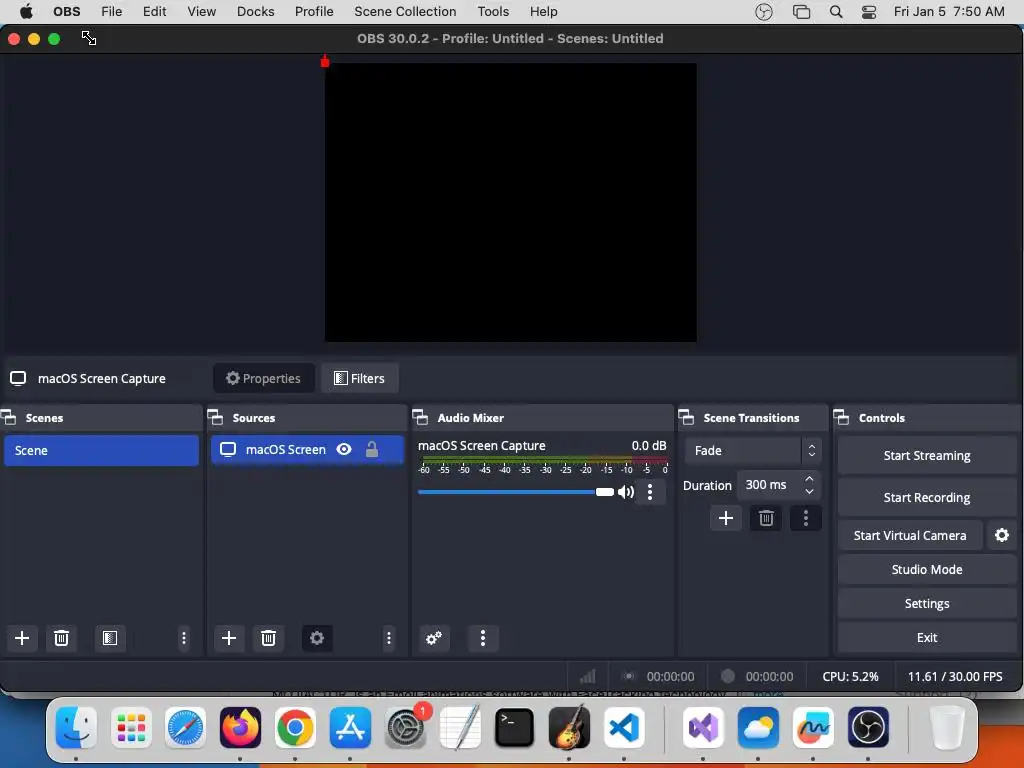Open the Fade transition dropdown

(x=752, y=451)
